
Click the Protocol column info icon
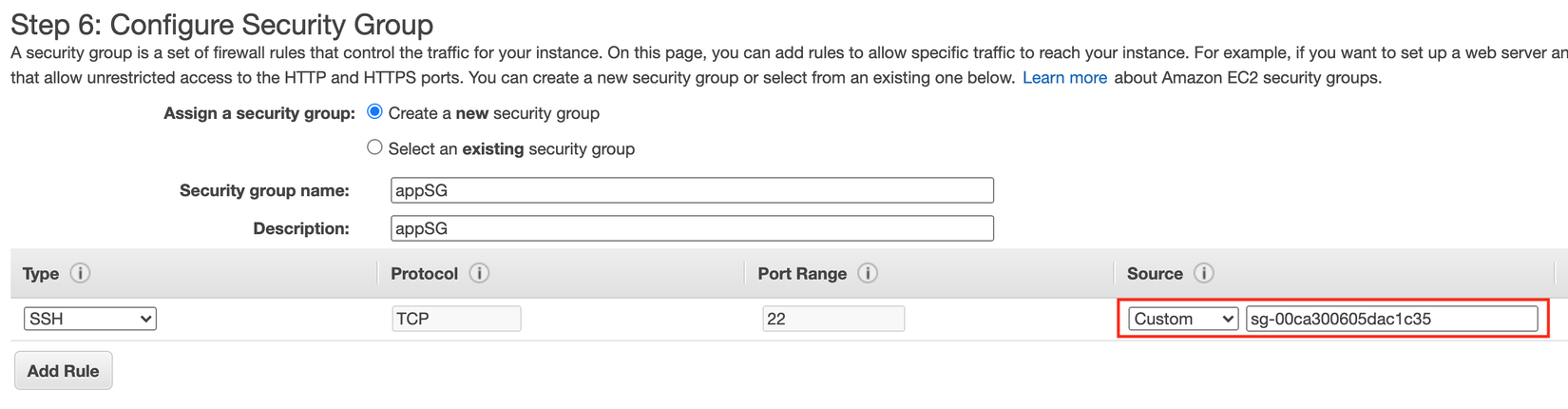point(479,274)
